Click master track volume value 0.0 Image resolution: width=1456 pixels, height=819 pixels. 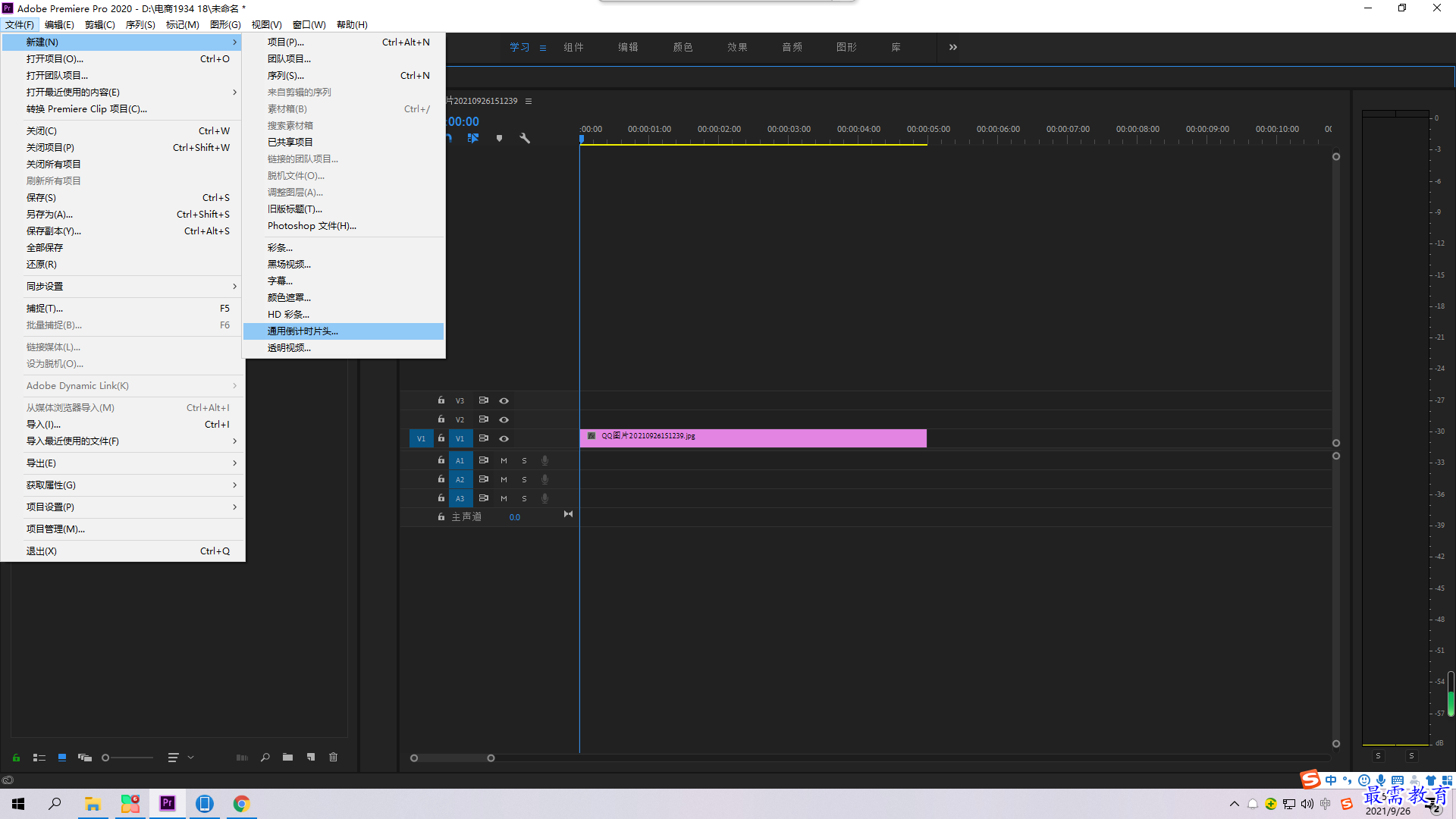pyautogui.click(x=515, y=517)
